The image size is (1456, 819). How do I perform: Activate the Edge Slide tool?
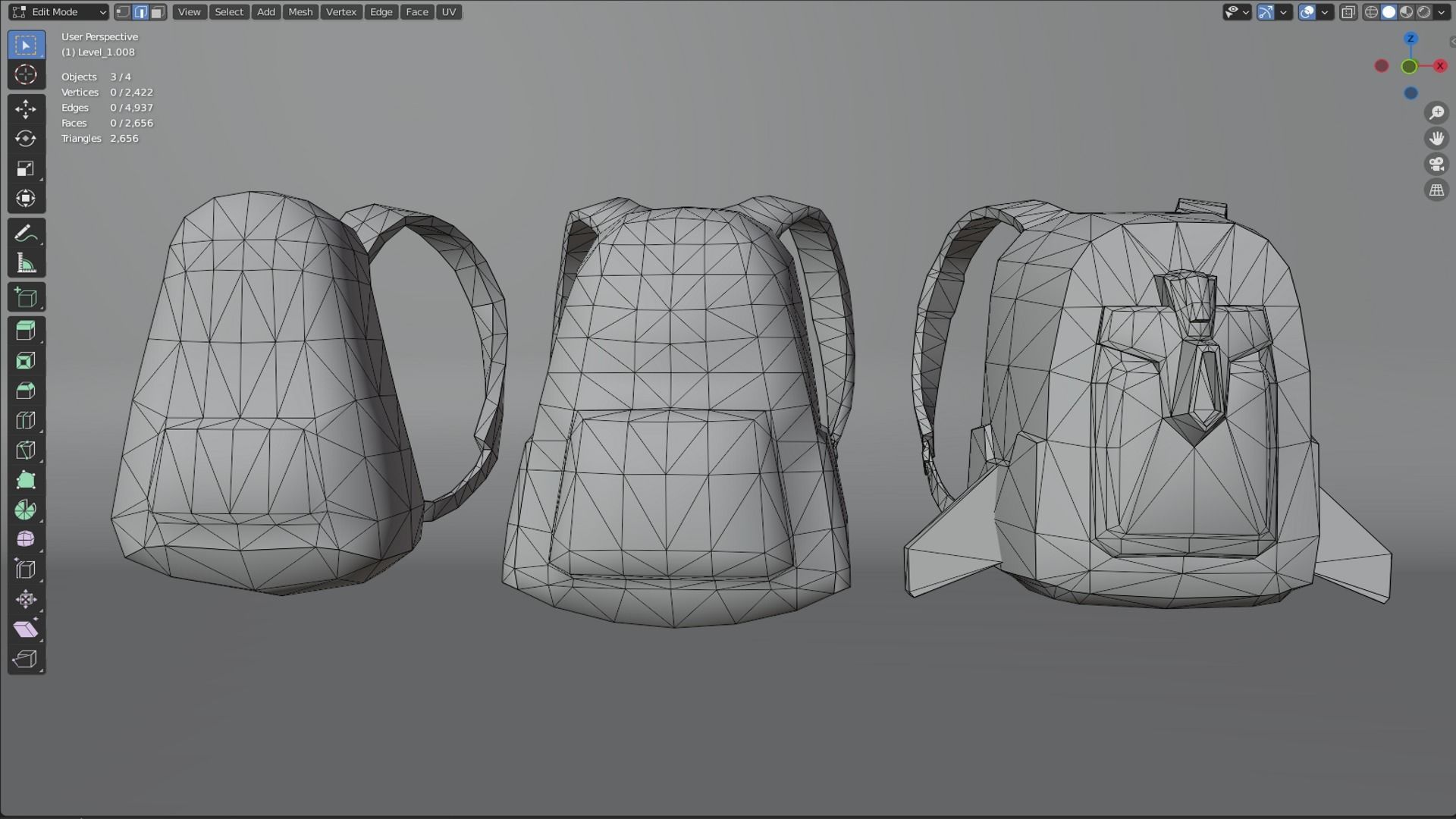(26, 569)
